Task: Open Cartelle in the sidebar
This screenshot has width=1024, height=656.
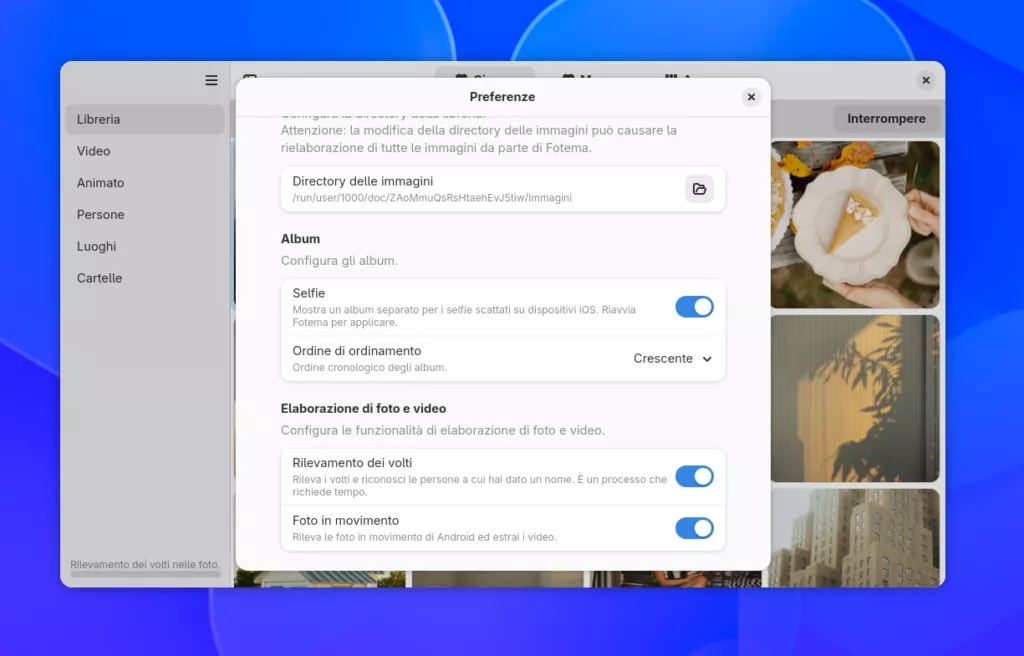Action: click(x=145, y=278)
